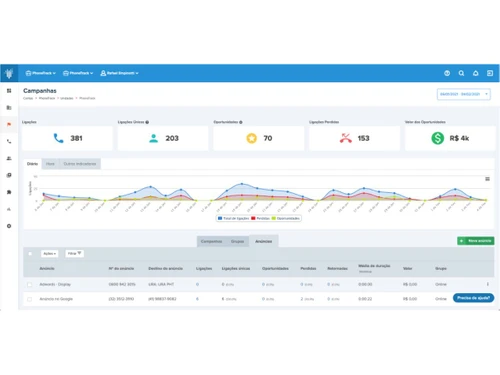Click the green Novo anúncio button

pos(476,241)
